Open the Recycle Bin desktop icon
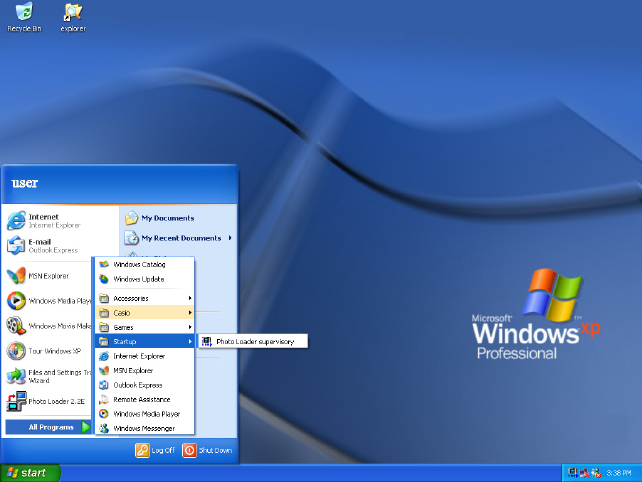Screen dimensions: 642x482 pyautogui.click(x=24, y=14)
